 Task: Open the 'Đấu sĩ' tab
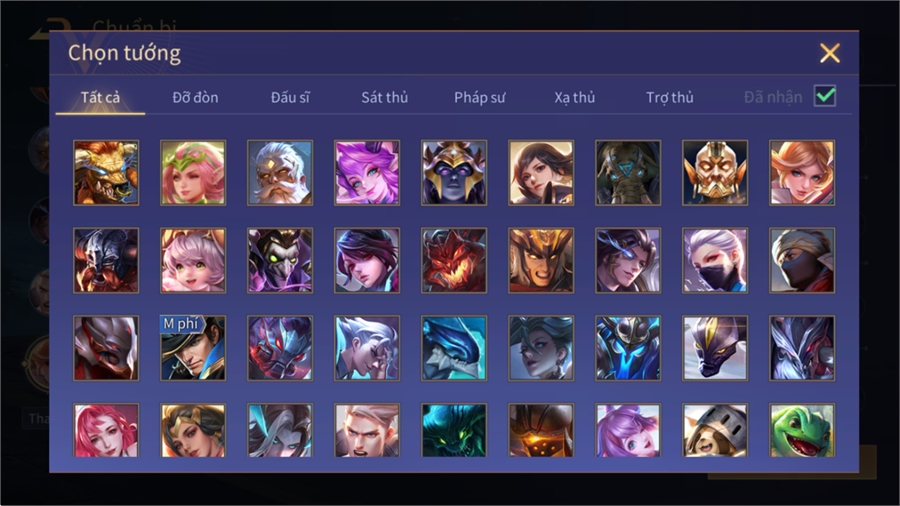[290, 98]
